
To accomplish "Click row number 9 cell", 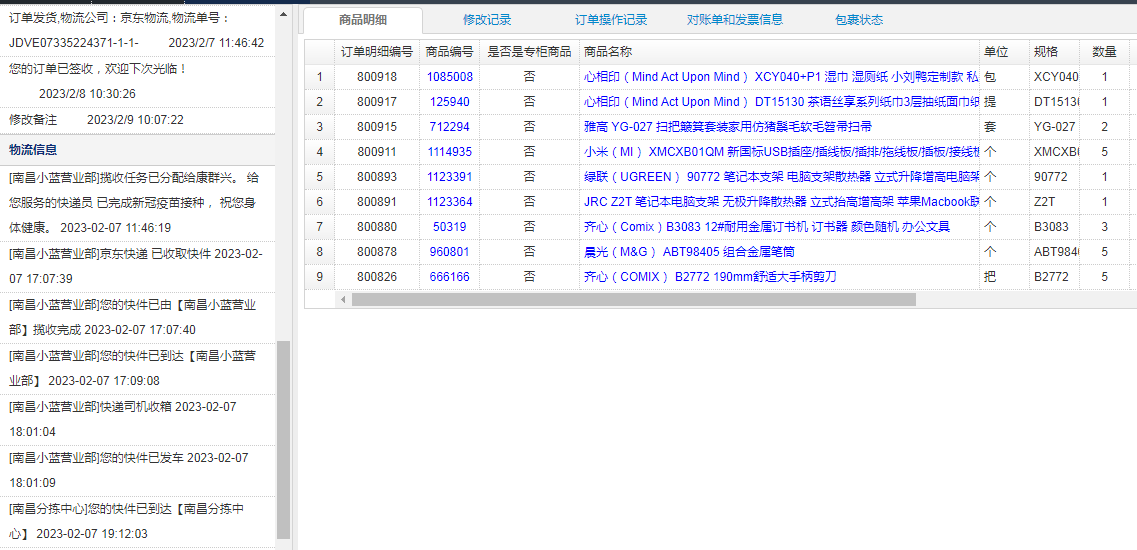I will 320,277.
